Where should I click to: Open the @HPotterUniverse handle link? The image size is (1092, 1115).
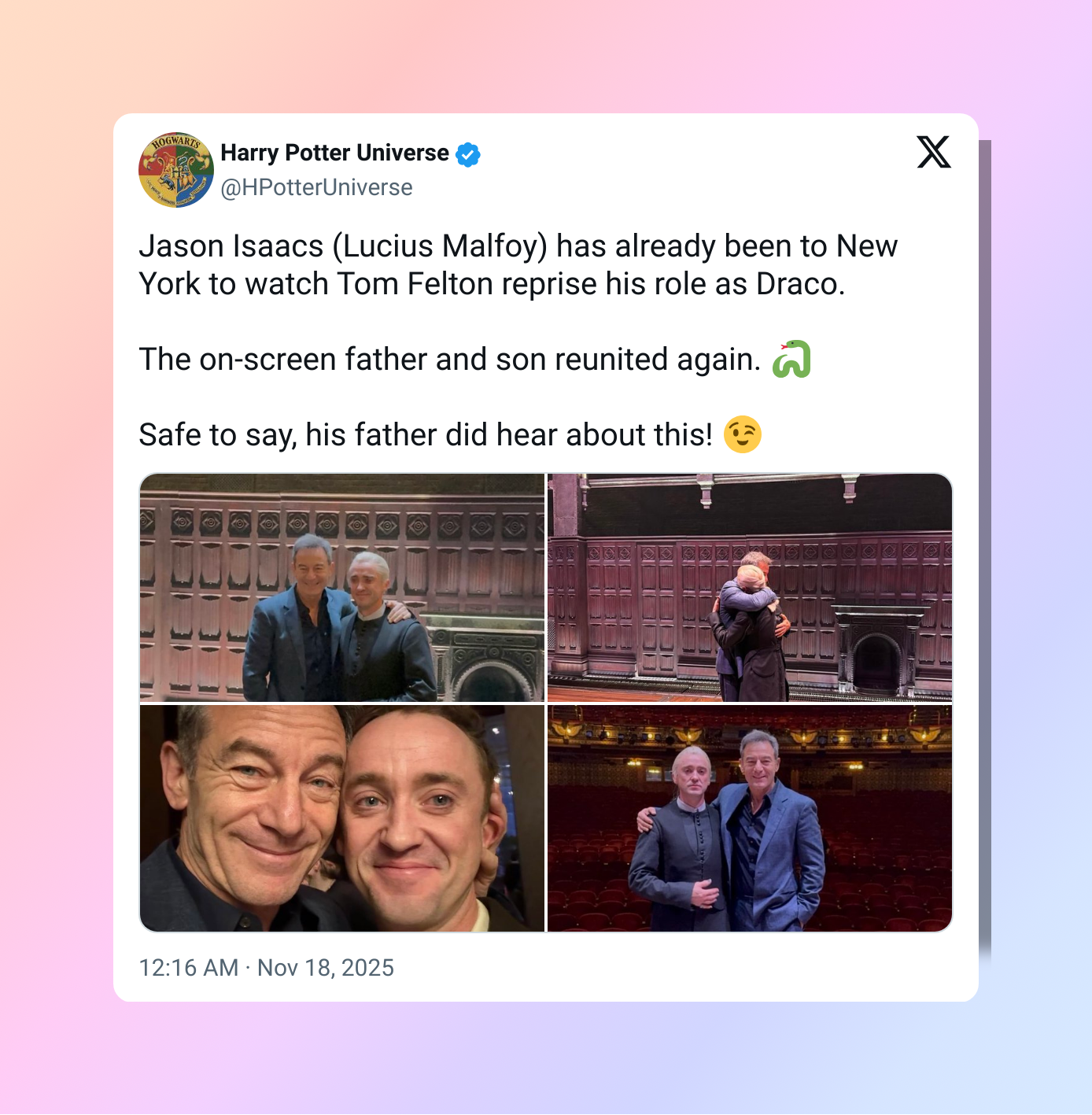coord(316,187)
